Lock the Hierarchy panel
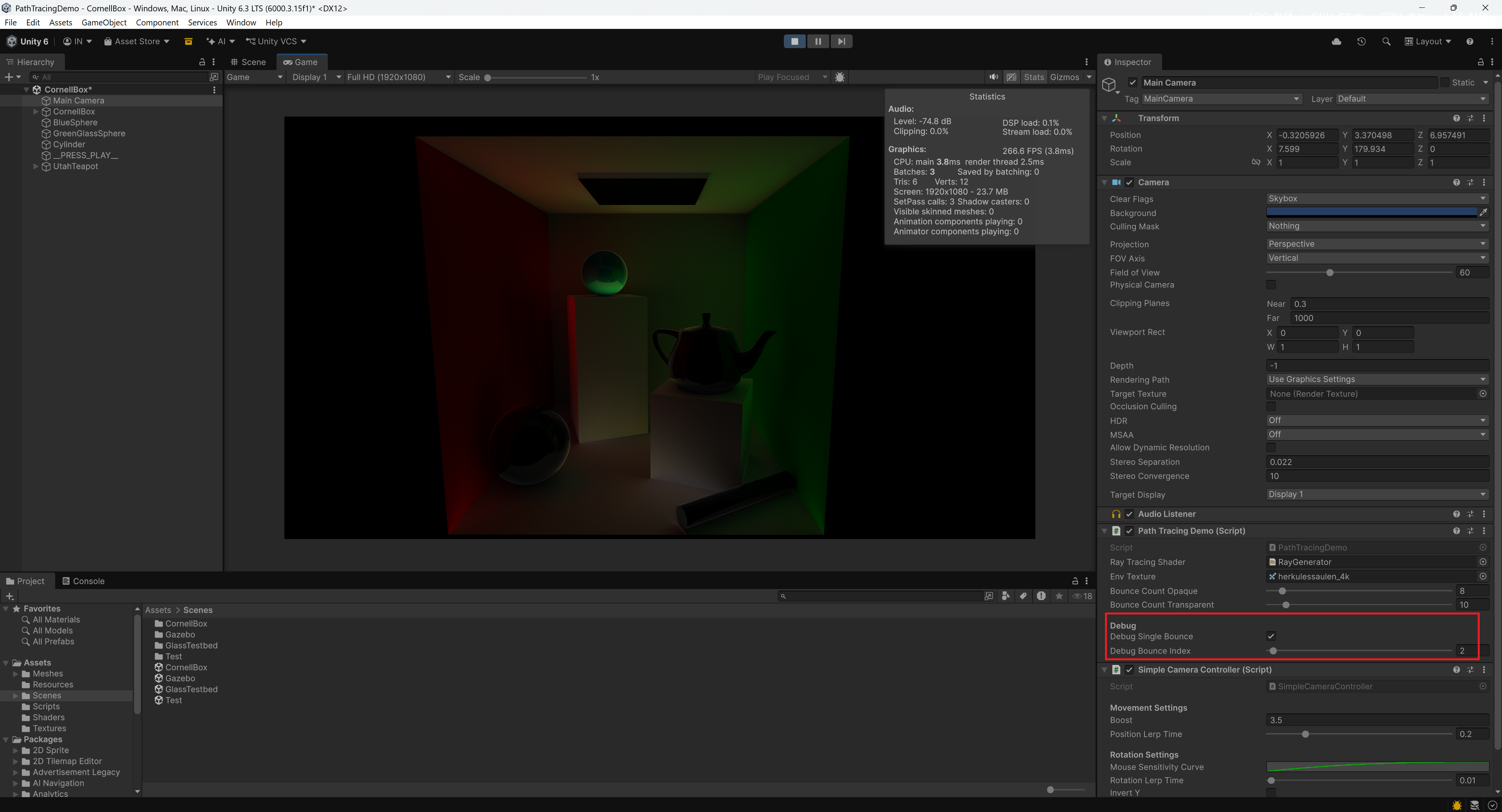Image resolution: width=1502 pixels, height=812 pixels. 202,62
